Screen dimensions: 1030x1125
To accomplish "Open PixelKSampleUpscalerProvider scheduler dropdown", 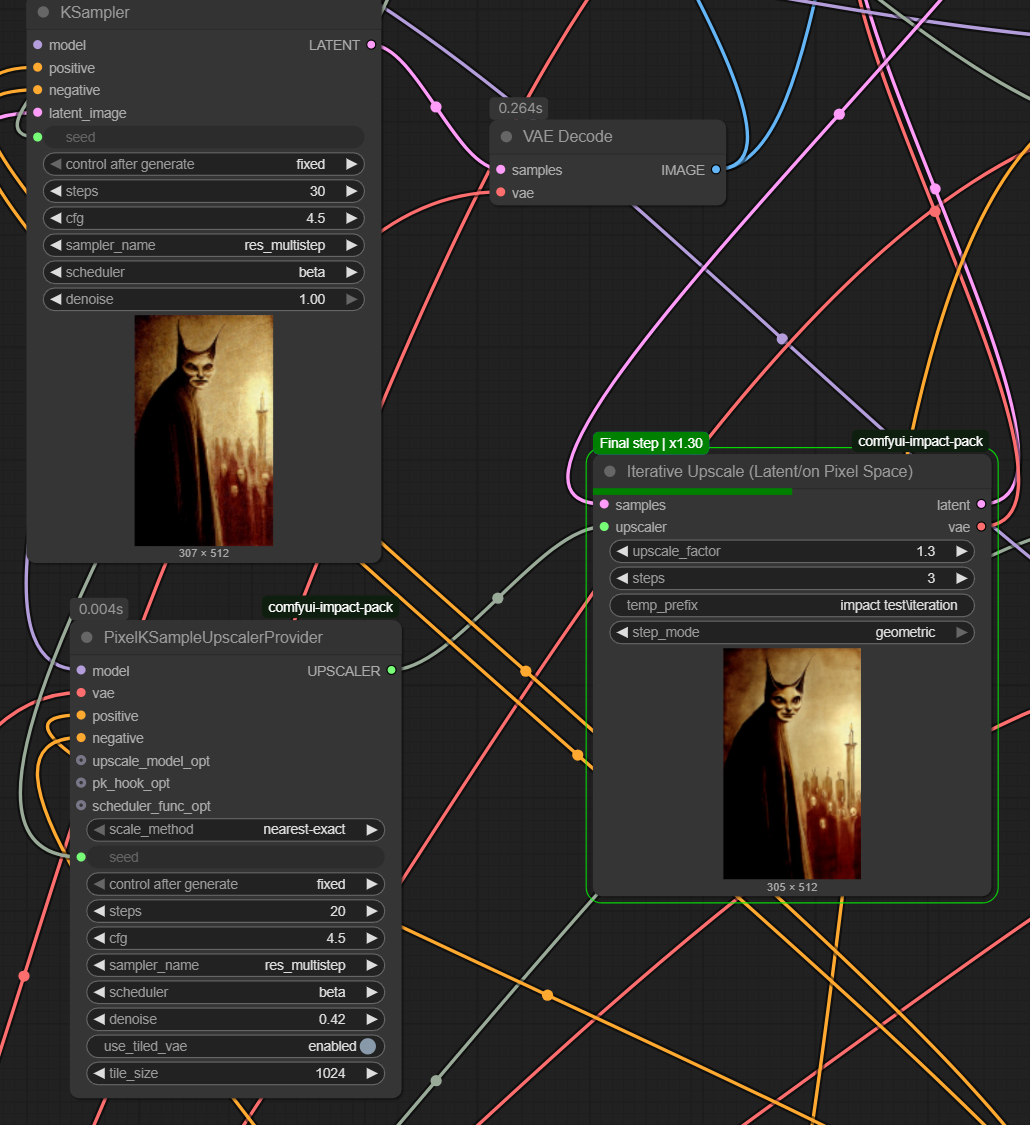I will (x=235, y=992).
